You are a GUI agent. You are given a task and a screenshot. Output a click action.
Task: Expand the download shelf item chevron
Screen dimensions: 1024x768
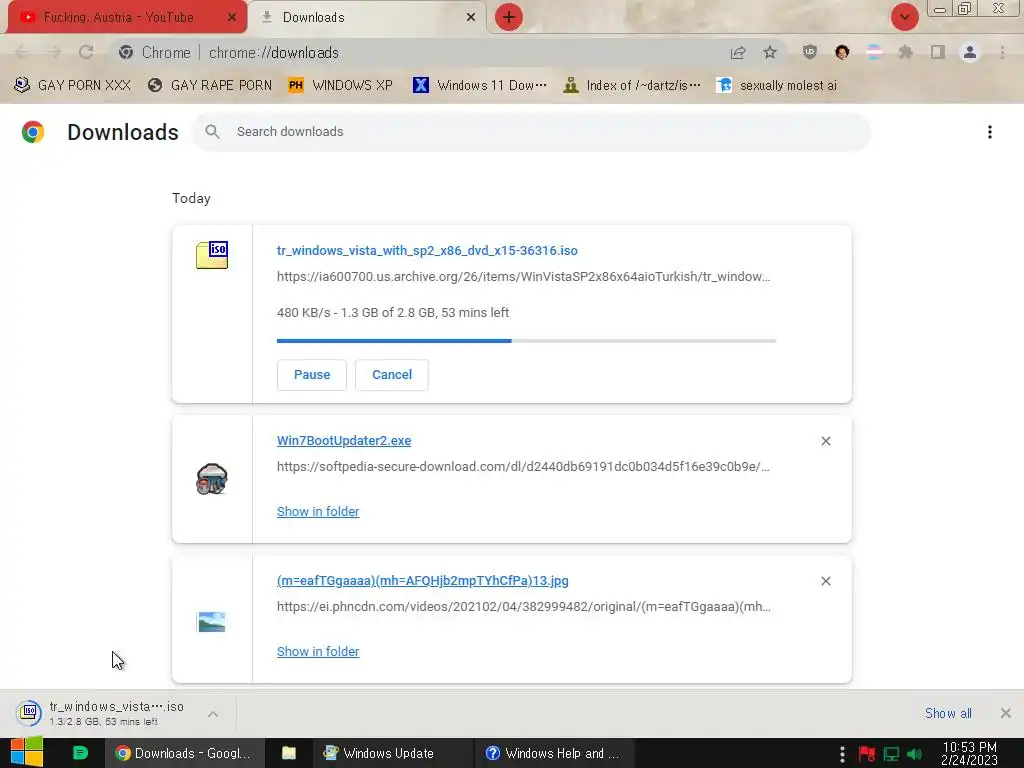pyautogui.click(x=213, y=714)
